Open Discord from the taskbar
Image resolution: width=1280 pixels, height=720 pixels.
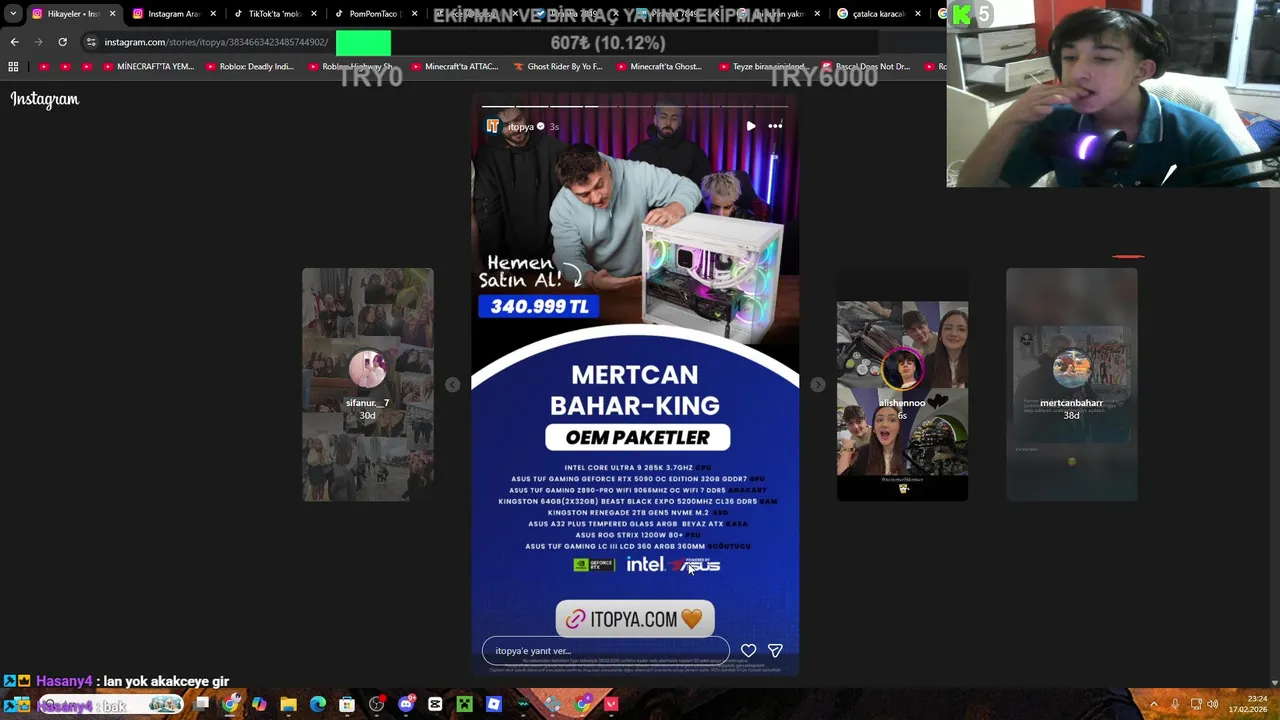tap(406, 705)
